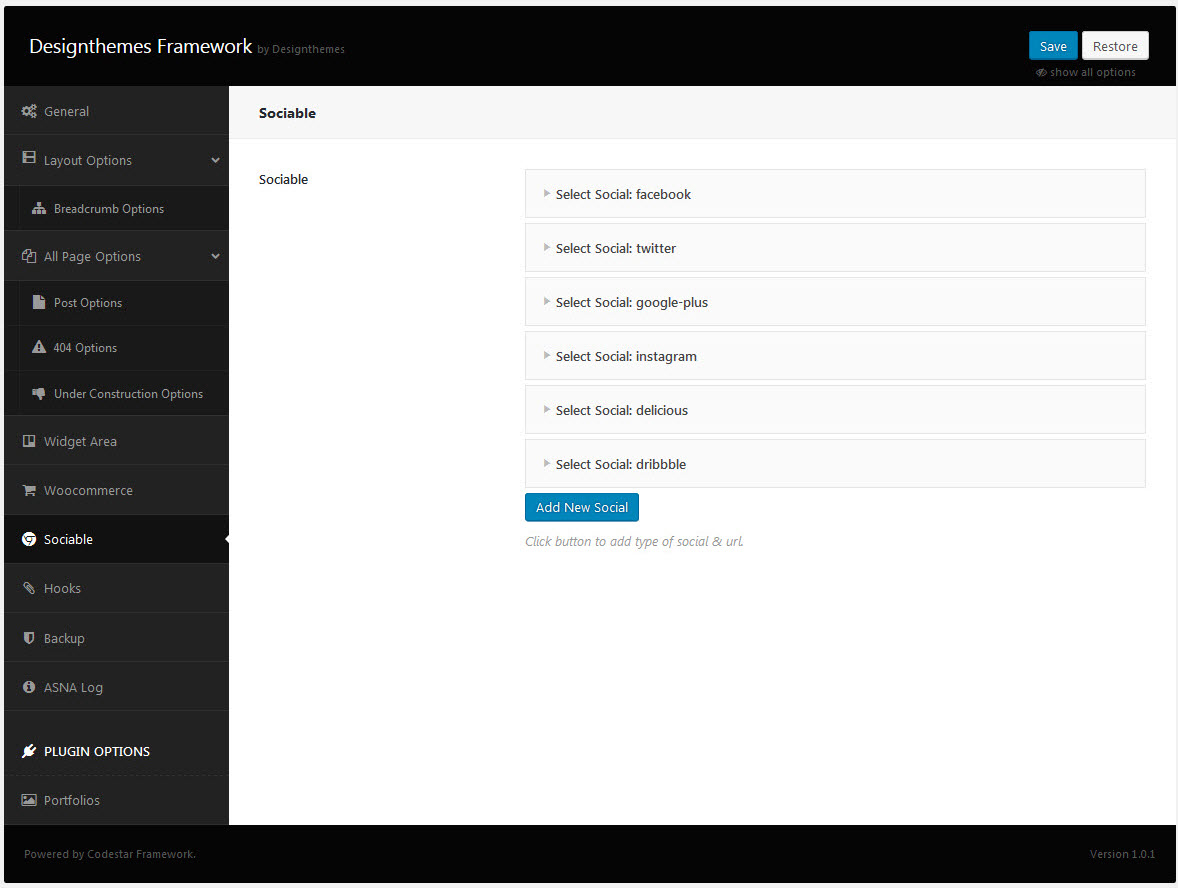Viewport: 1178px width, 888px height.
Task: Click the 404 Options warning triangle icon
Action: pyautogui.click(x=39, y=347)
